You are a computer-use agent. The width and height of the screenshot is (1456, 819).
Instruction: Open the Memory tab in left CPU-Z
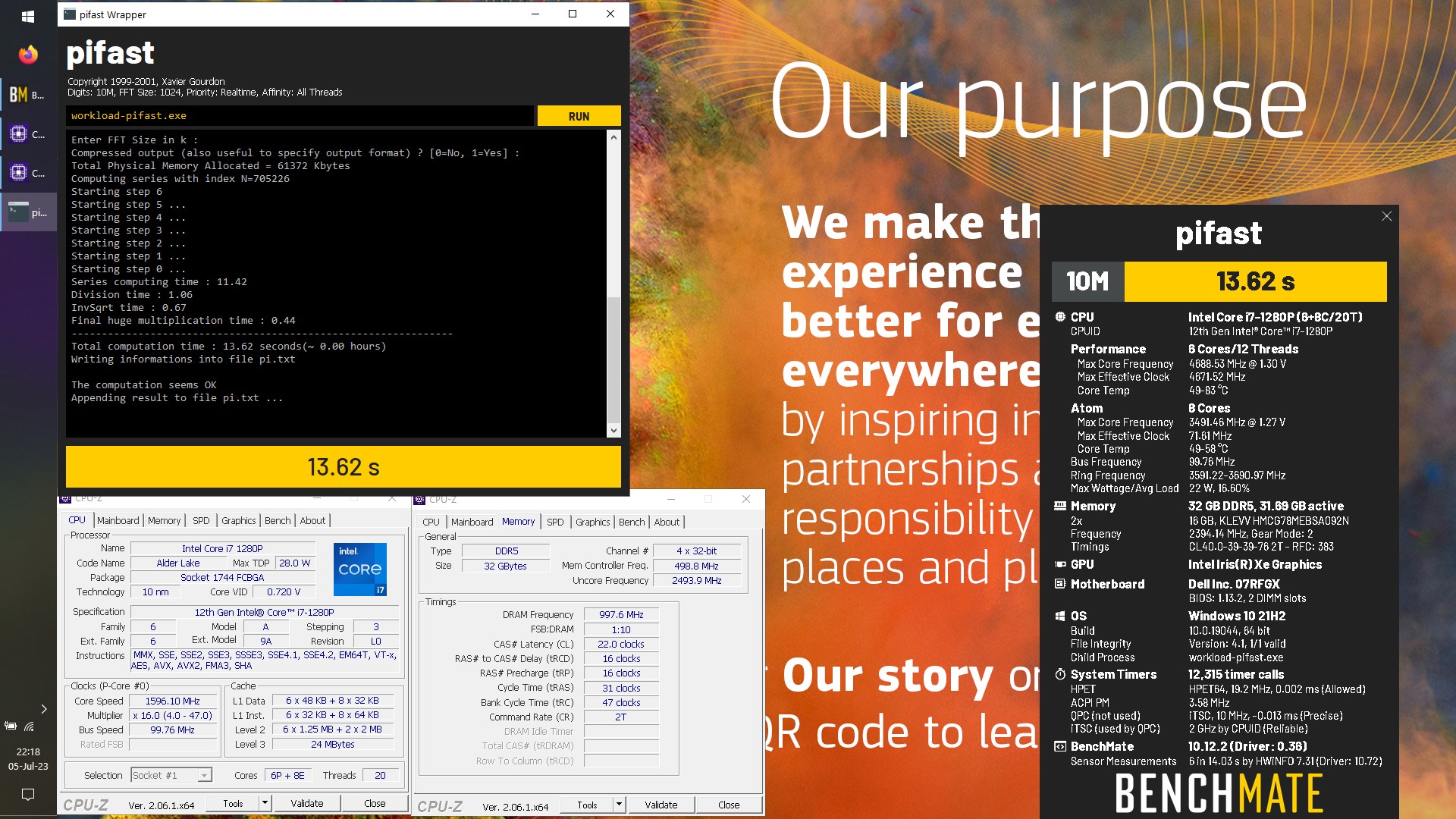click(x=164, y=520)
